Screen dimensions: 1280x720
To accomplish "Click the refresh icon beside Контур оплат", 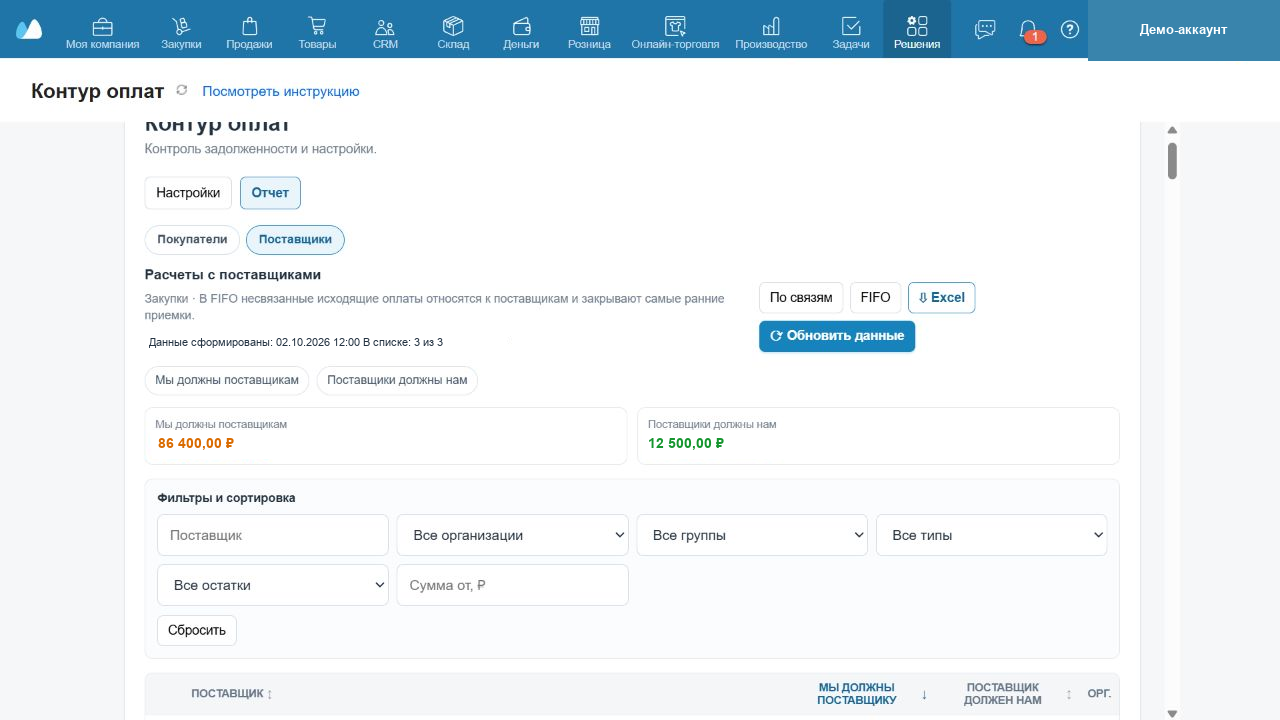I will point(181,91).
